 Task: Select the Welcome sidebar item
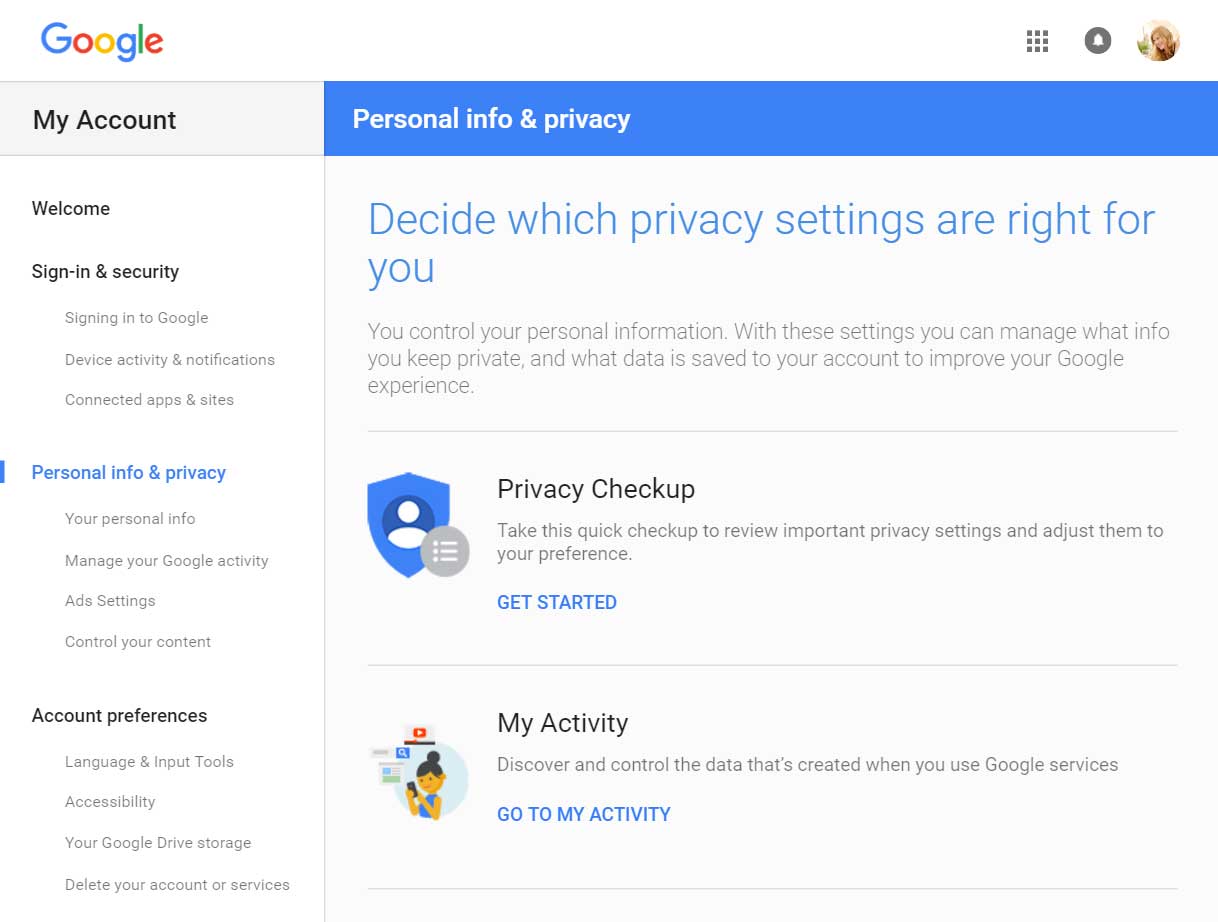click(70, 209)
